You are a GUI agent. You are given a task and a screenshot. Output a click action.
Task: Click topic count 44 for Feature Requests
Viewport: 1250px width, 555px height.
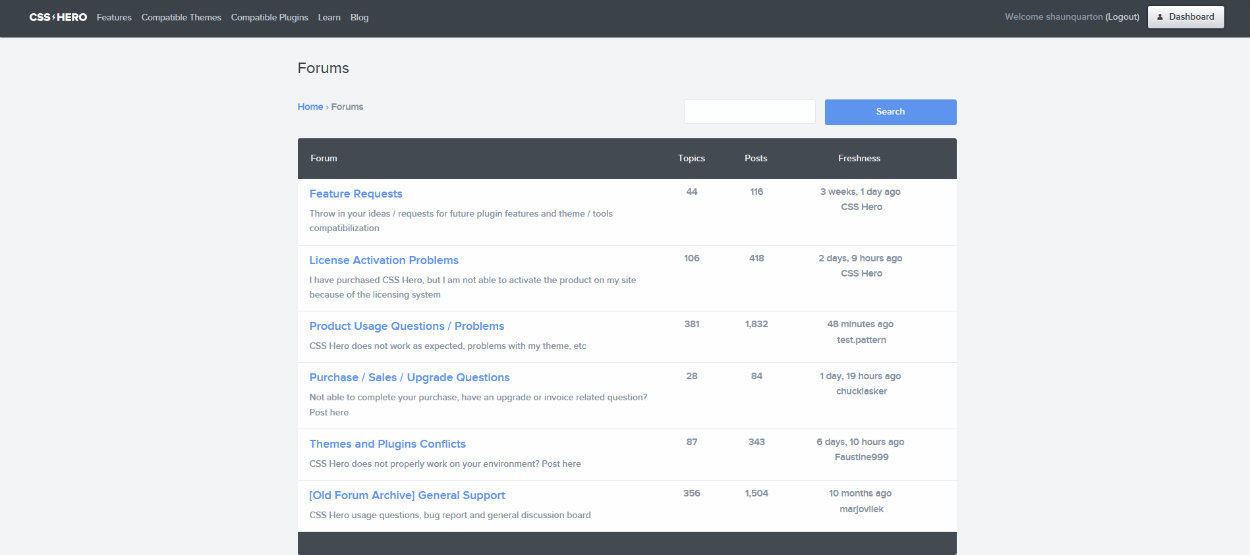tap(692, 192)
